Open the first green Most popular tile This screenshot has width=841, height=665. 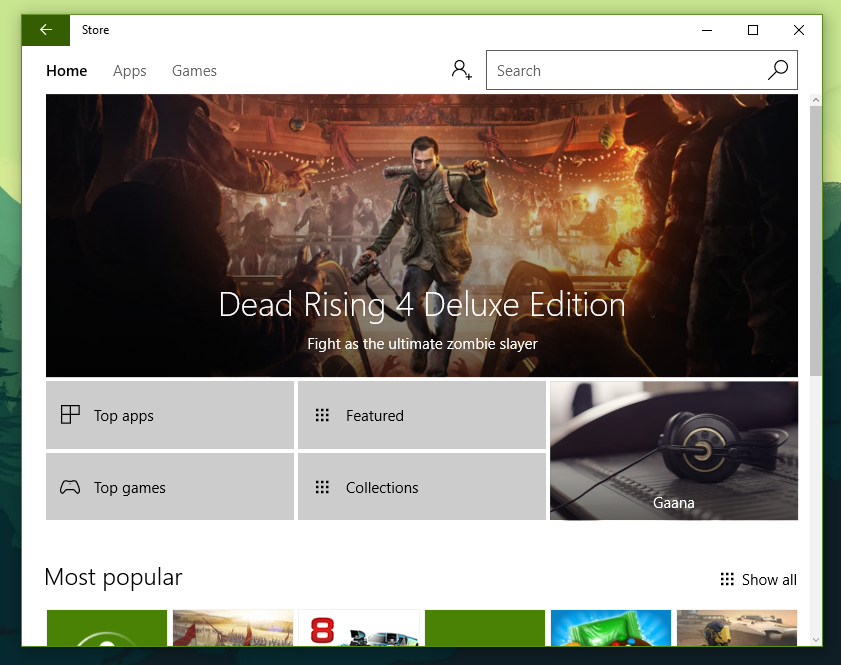tap(107, 628)
